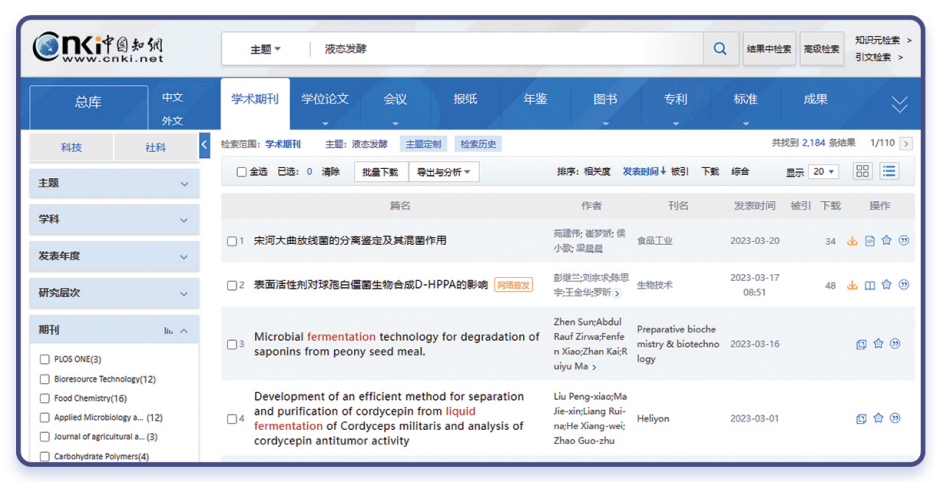Select the 科技 category tab
Image resolution: width=940 pixels, height=482 pixels.
(x=71, y=147)
